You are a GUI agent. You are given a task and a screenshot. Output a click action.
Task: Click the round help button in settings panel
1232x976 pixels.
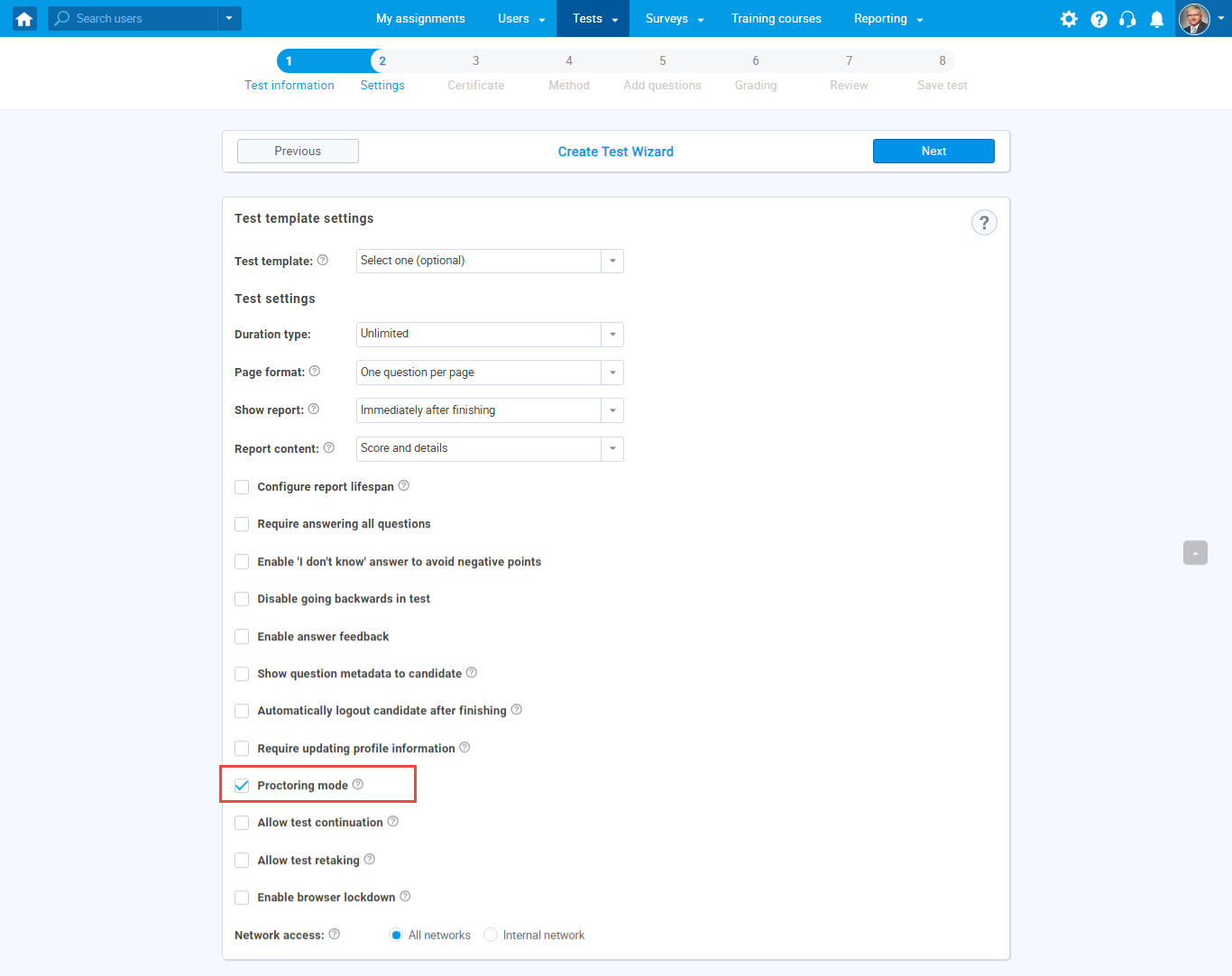[x=984, y=223]
